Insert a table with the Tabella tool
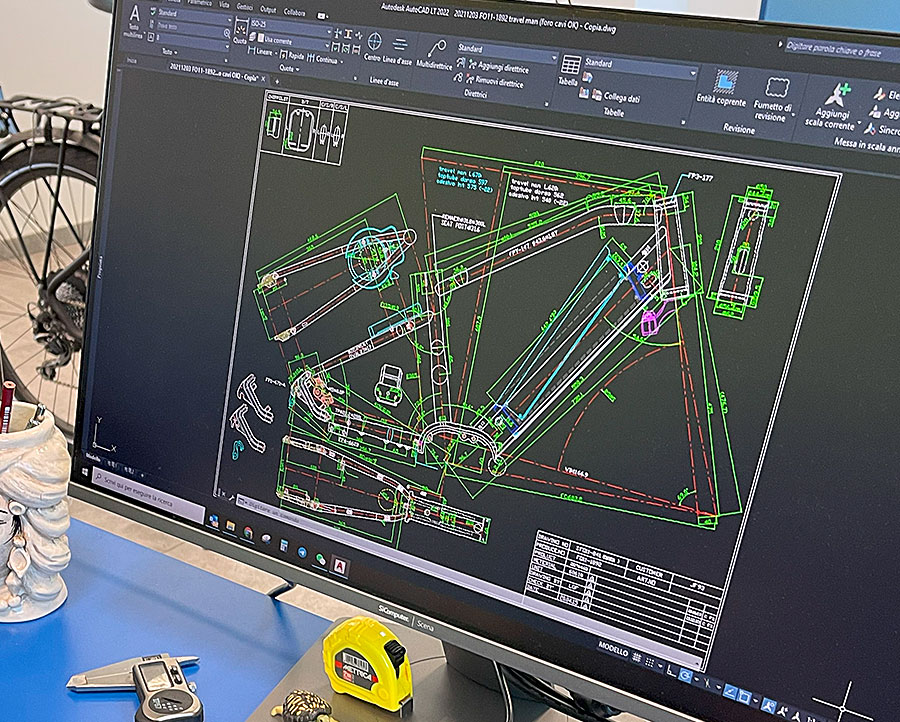This screenshot has width=900, height=722. [x=569, y=71]
